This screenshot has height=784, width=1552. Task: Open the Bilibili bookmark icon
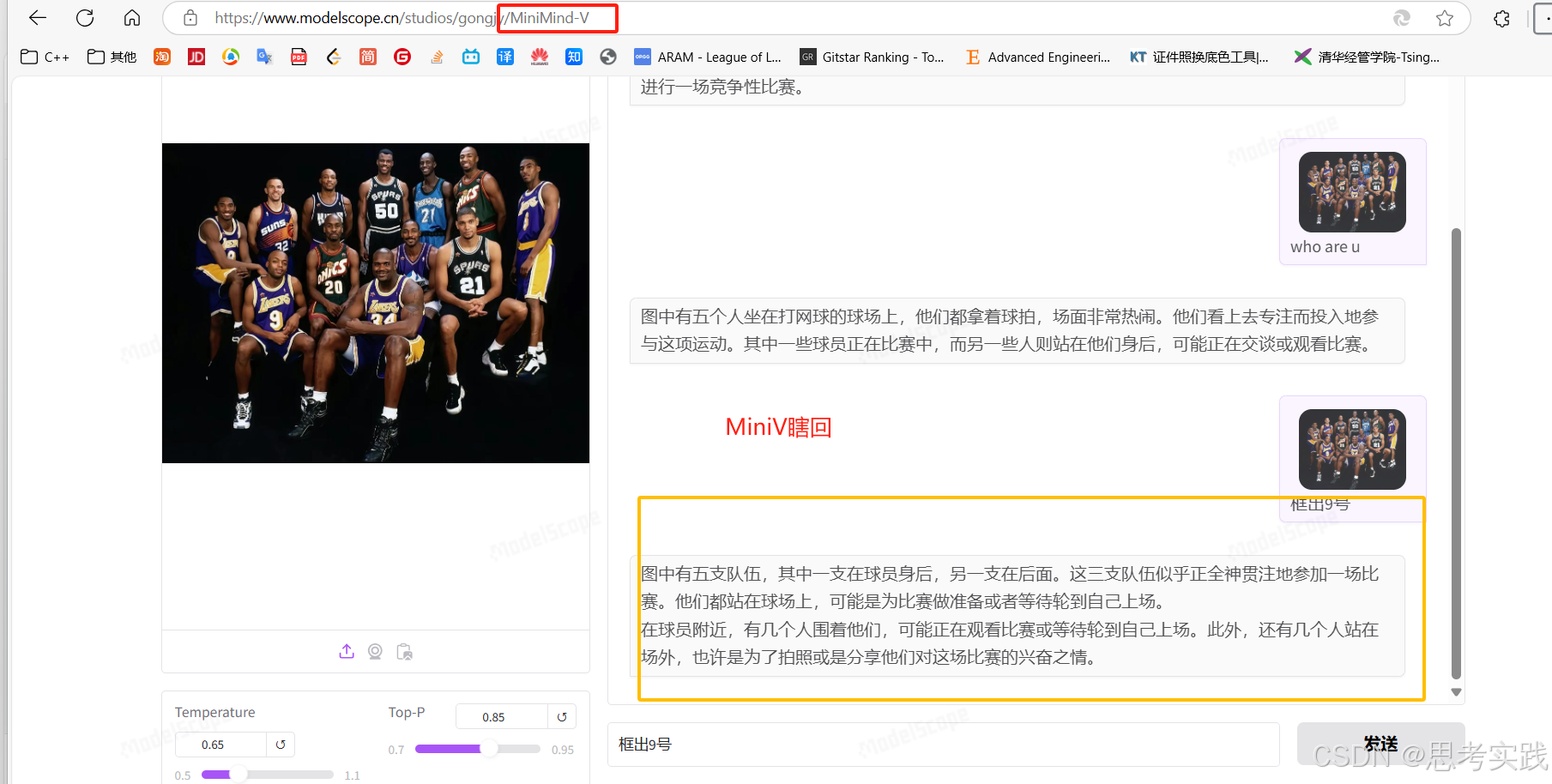[x=471, y=57]
